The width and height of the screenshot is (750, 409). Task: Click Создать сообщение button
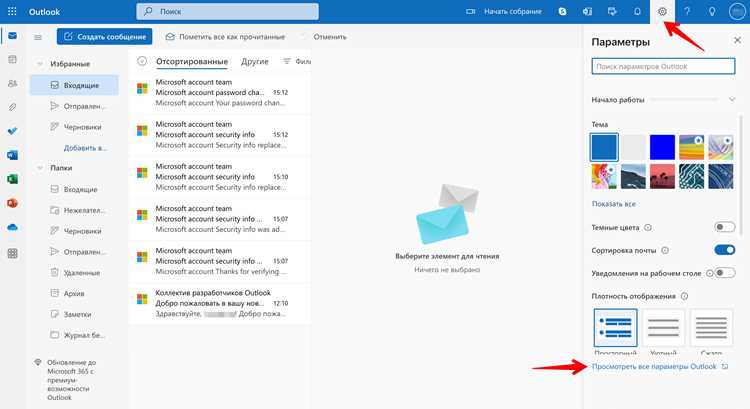click(104, 37)
